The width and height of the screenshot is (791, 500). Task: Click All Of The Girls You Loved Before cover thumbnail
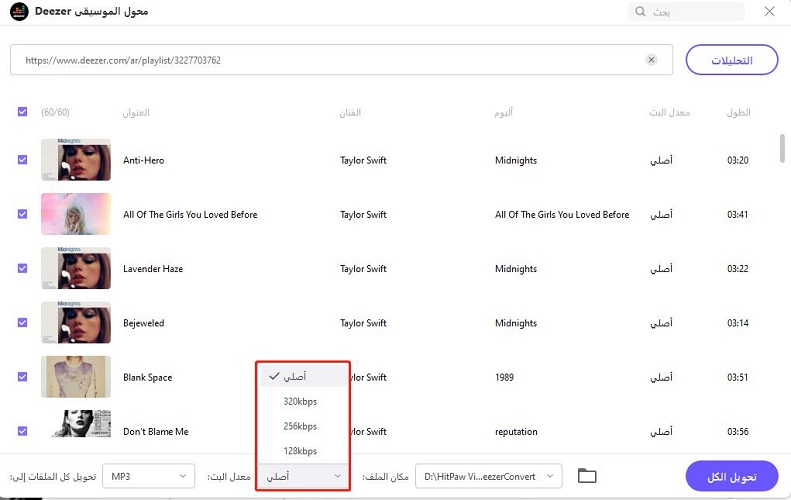point(76,214)
